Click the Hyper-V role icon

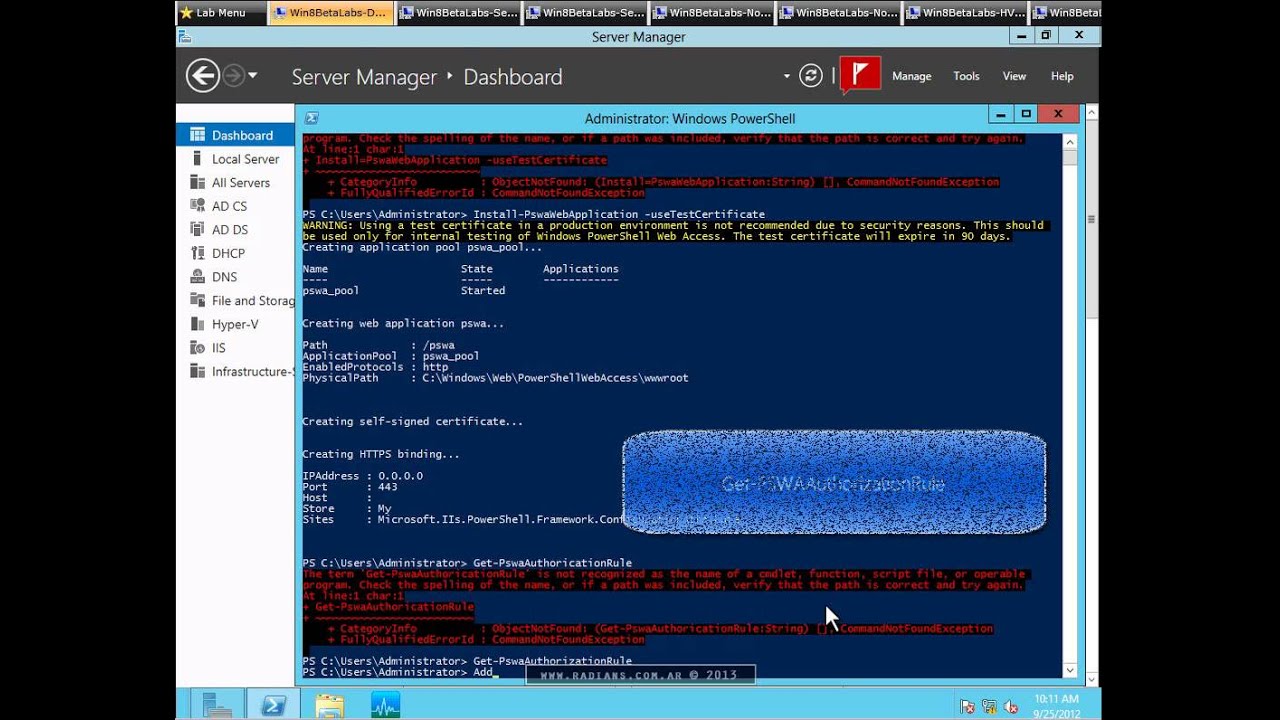click(x=196, y=324)
